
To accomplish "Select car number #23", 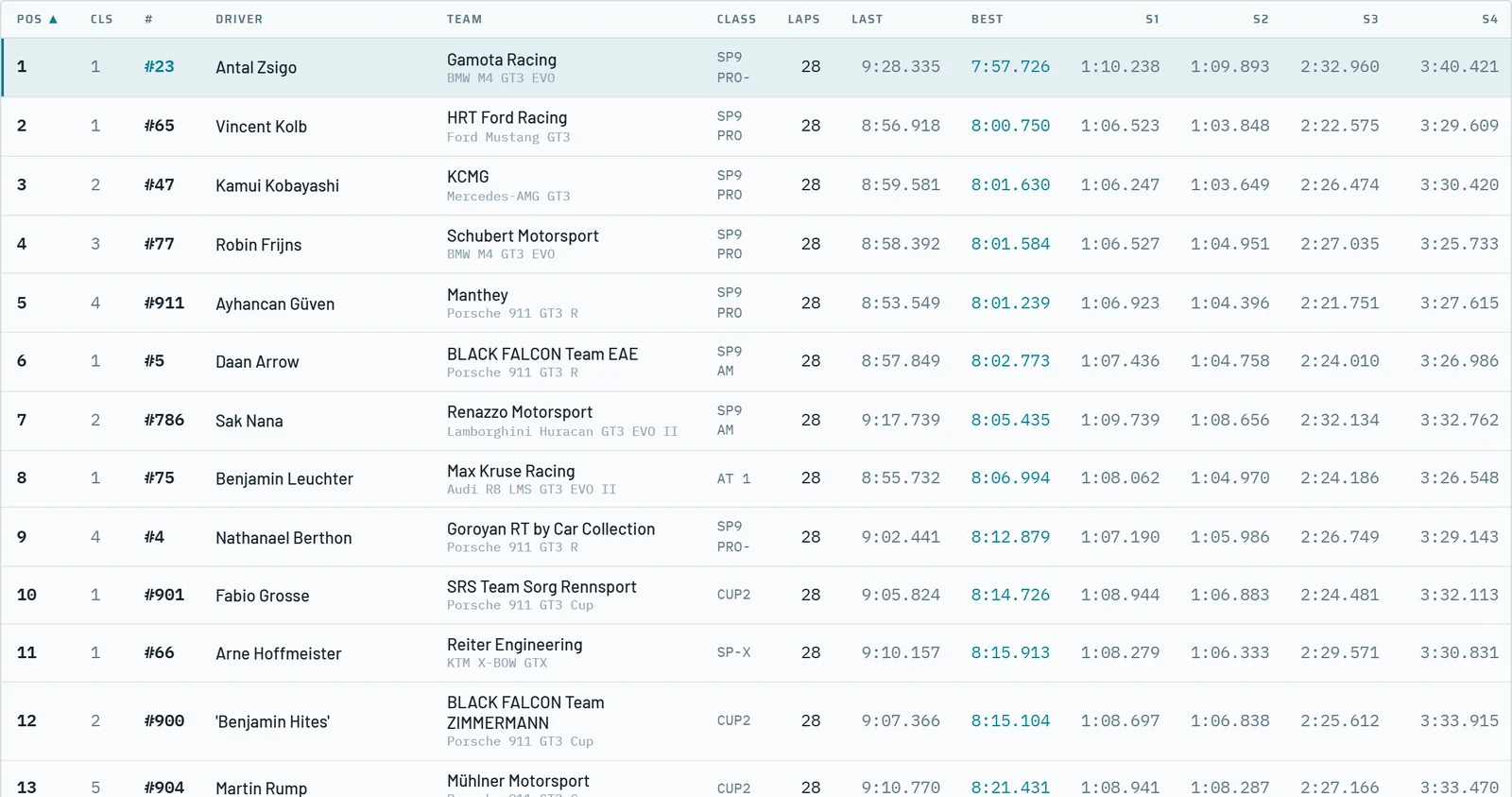I will pos(159,66).
